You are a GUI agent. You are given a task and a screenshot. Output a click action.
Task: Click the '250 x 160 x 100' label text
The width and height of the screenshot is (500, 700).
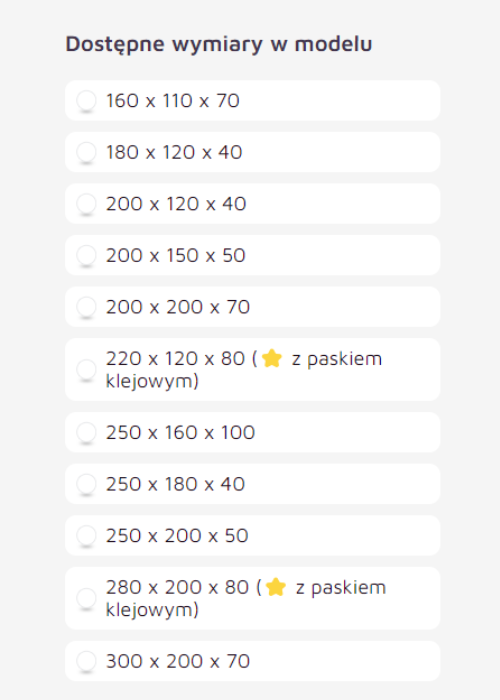180,432
